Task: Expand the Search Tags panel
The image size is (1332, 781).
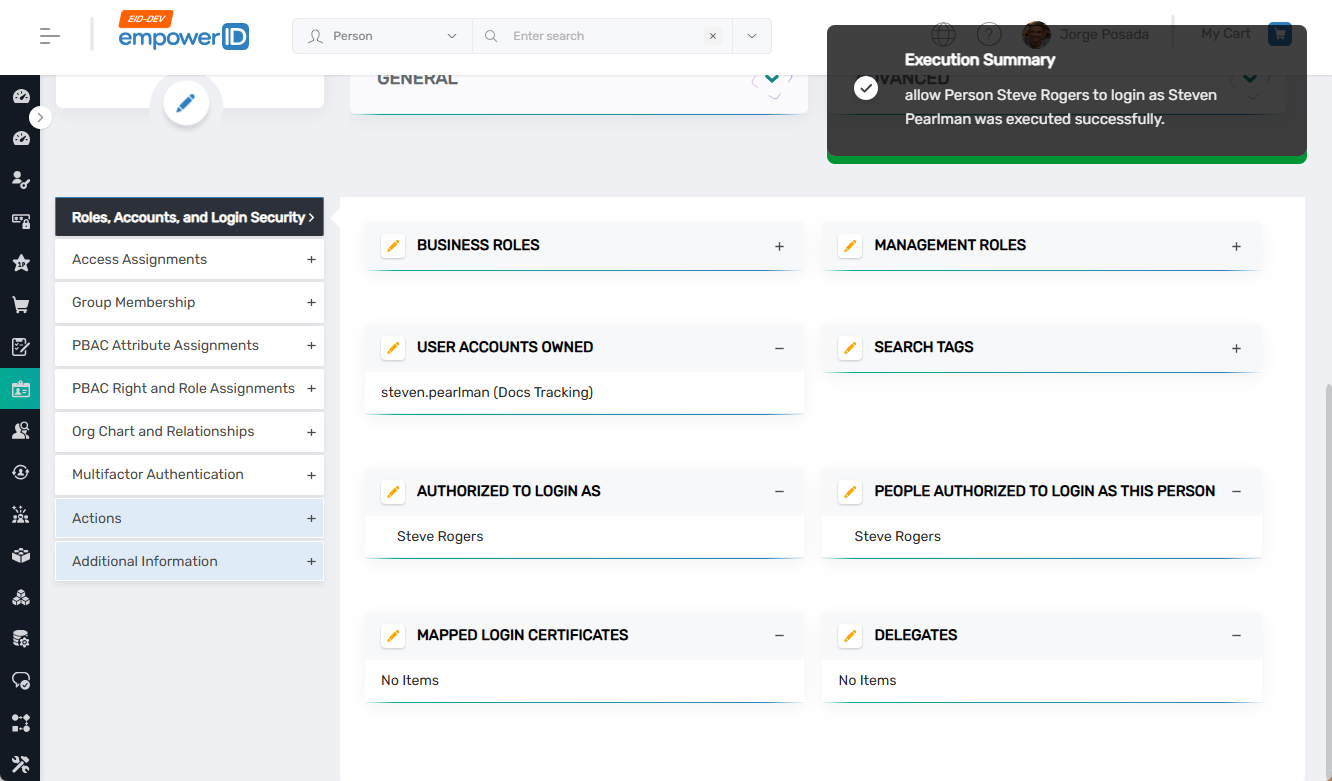Action: pos(1236,348)
